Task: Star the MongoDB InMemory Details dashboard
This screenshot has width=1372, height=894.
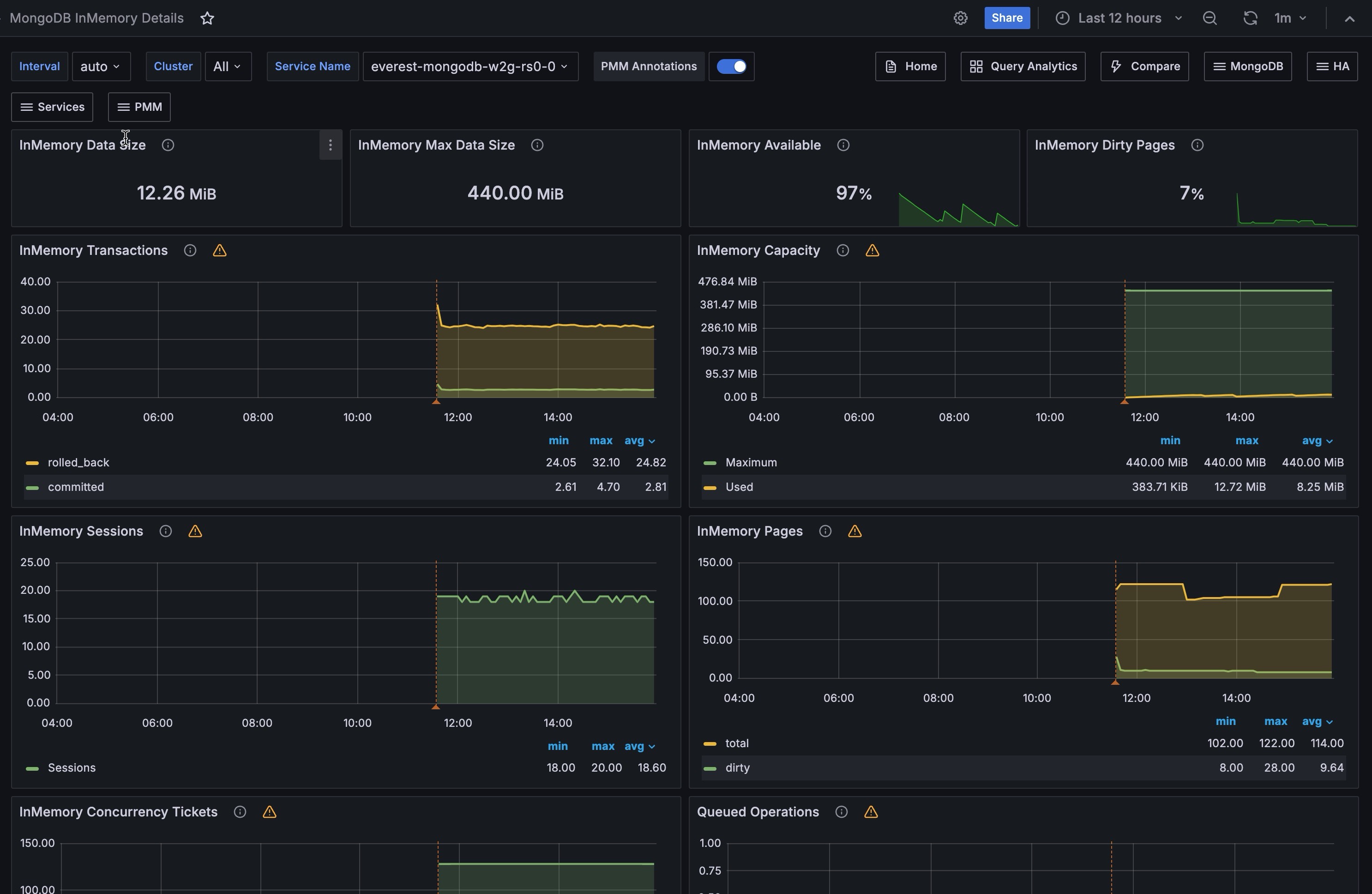Action: pos(208,18)
